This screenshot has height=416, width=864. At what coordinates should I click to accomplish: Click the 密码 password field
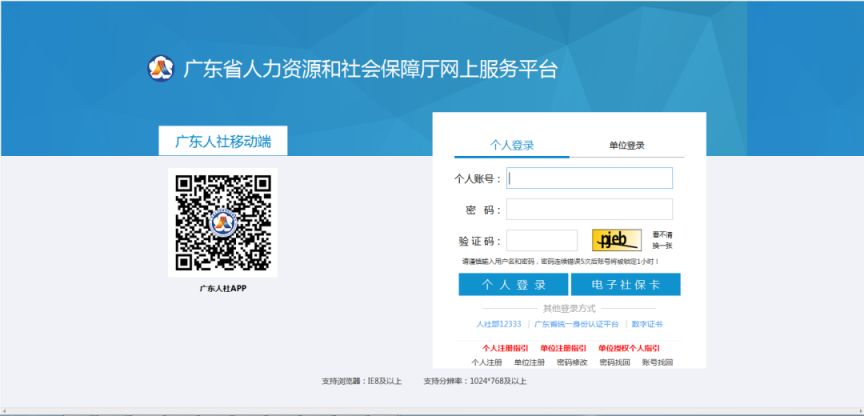[589, 209]
